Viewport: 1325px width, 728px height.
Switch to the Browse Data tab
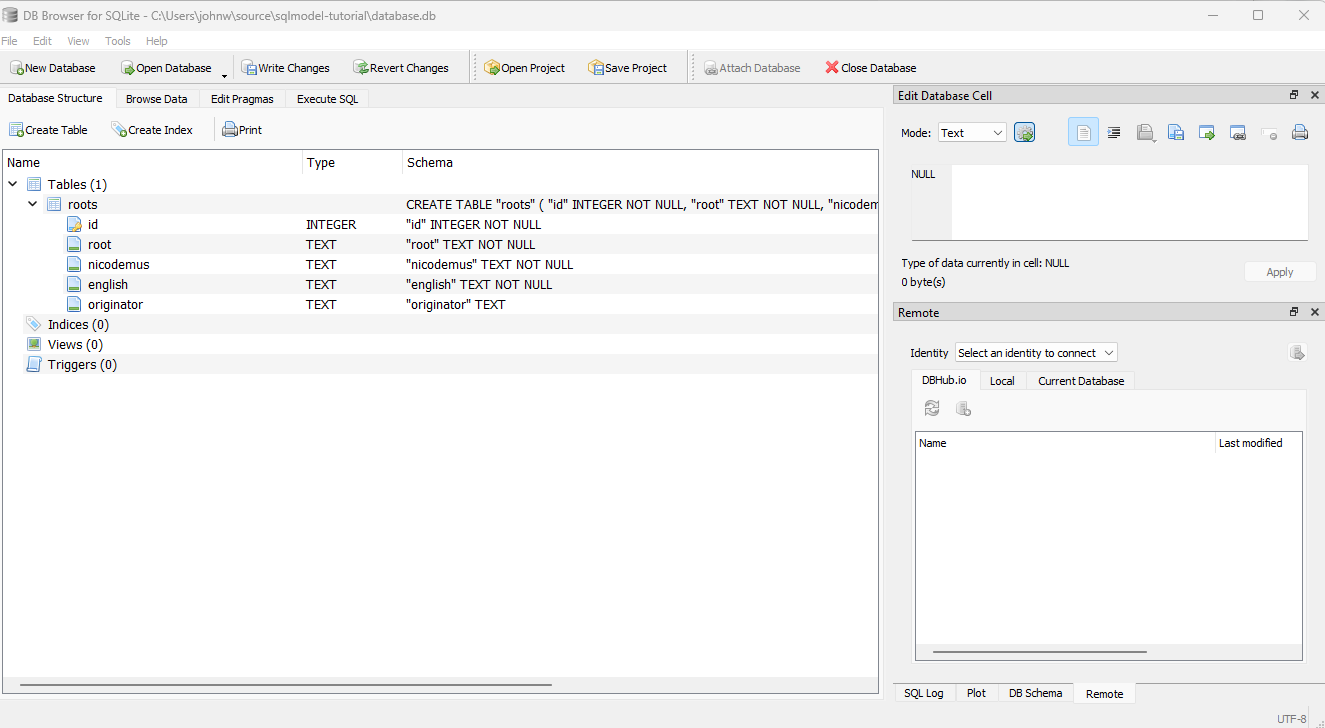(156, 98)
